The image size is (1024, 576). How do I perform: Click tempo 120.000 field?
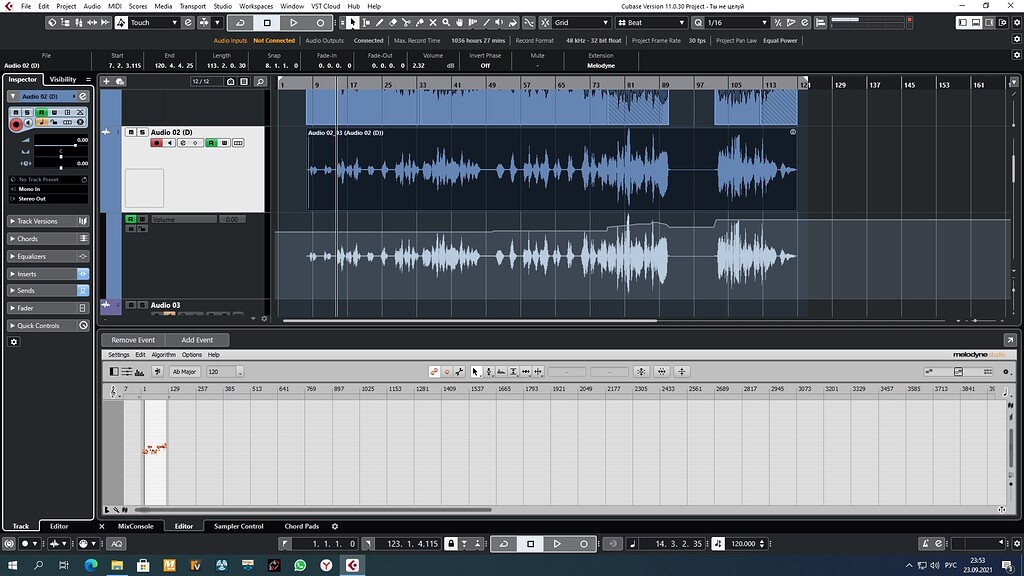pyautogui.click(x=743, y=543)
